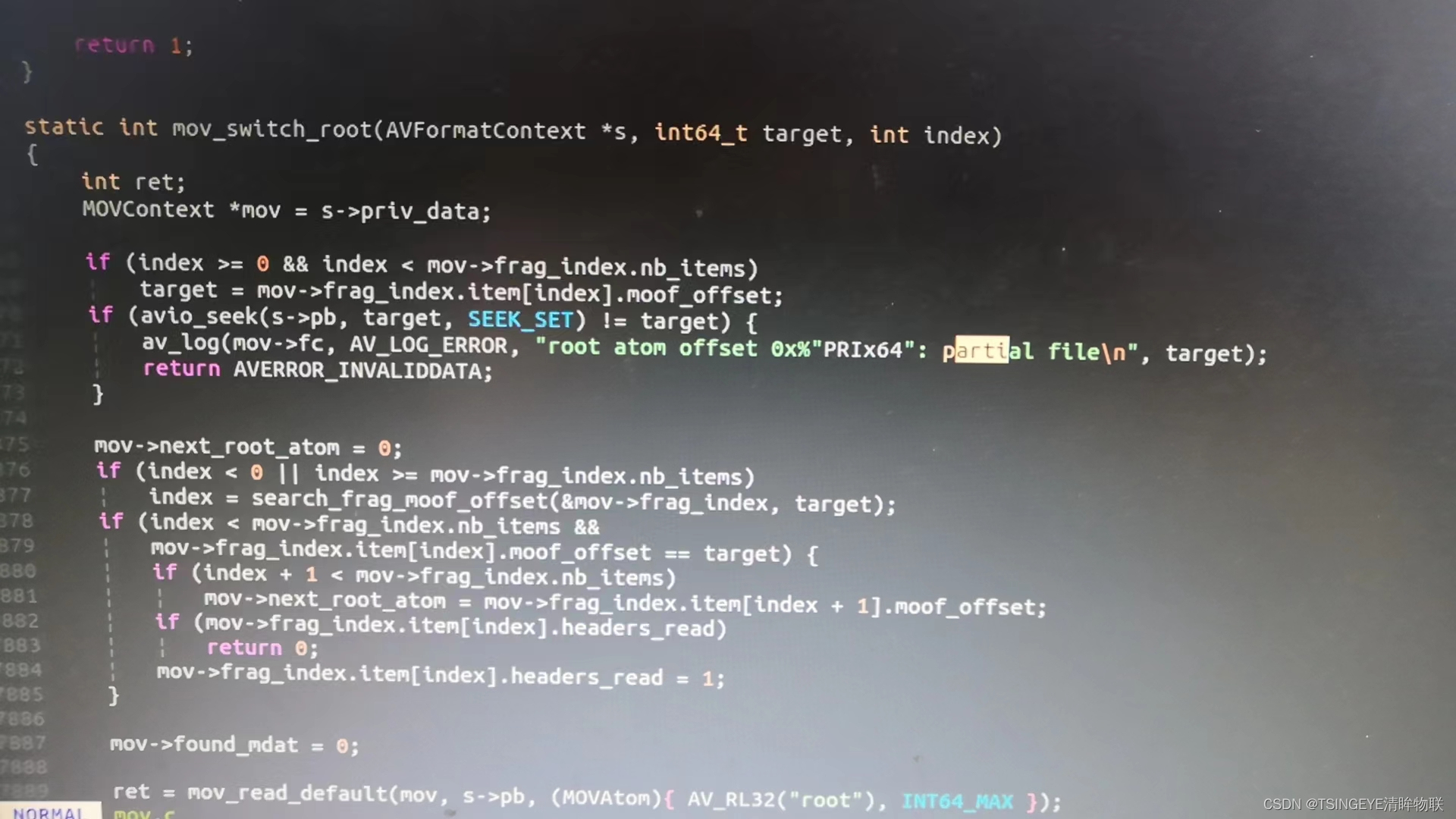Click on SEEK_SET keyword highlight

pyautogui.click(x=519, y=320)
